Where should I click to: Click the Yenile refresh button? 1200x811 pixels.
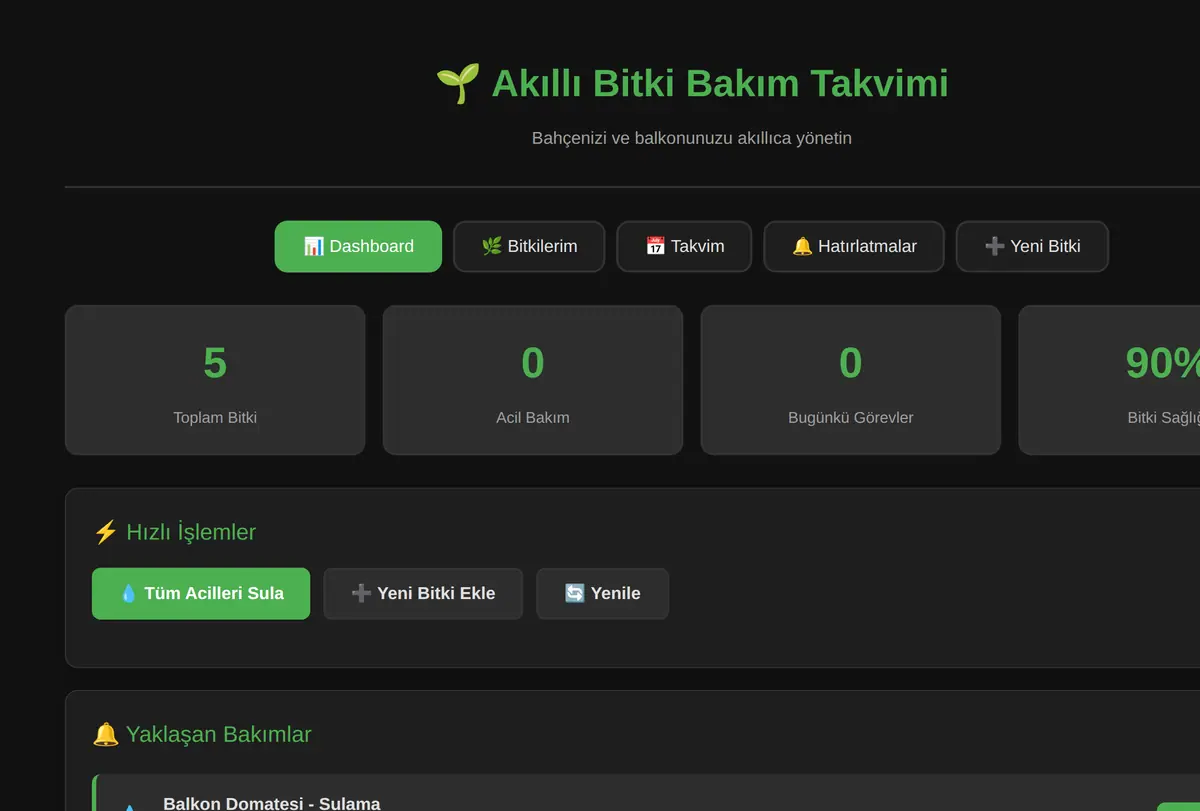coord(602,594)
